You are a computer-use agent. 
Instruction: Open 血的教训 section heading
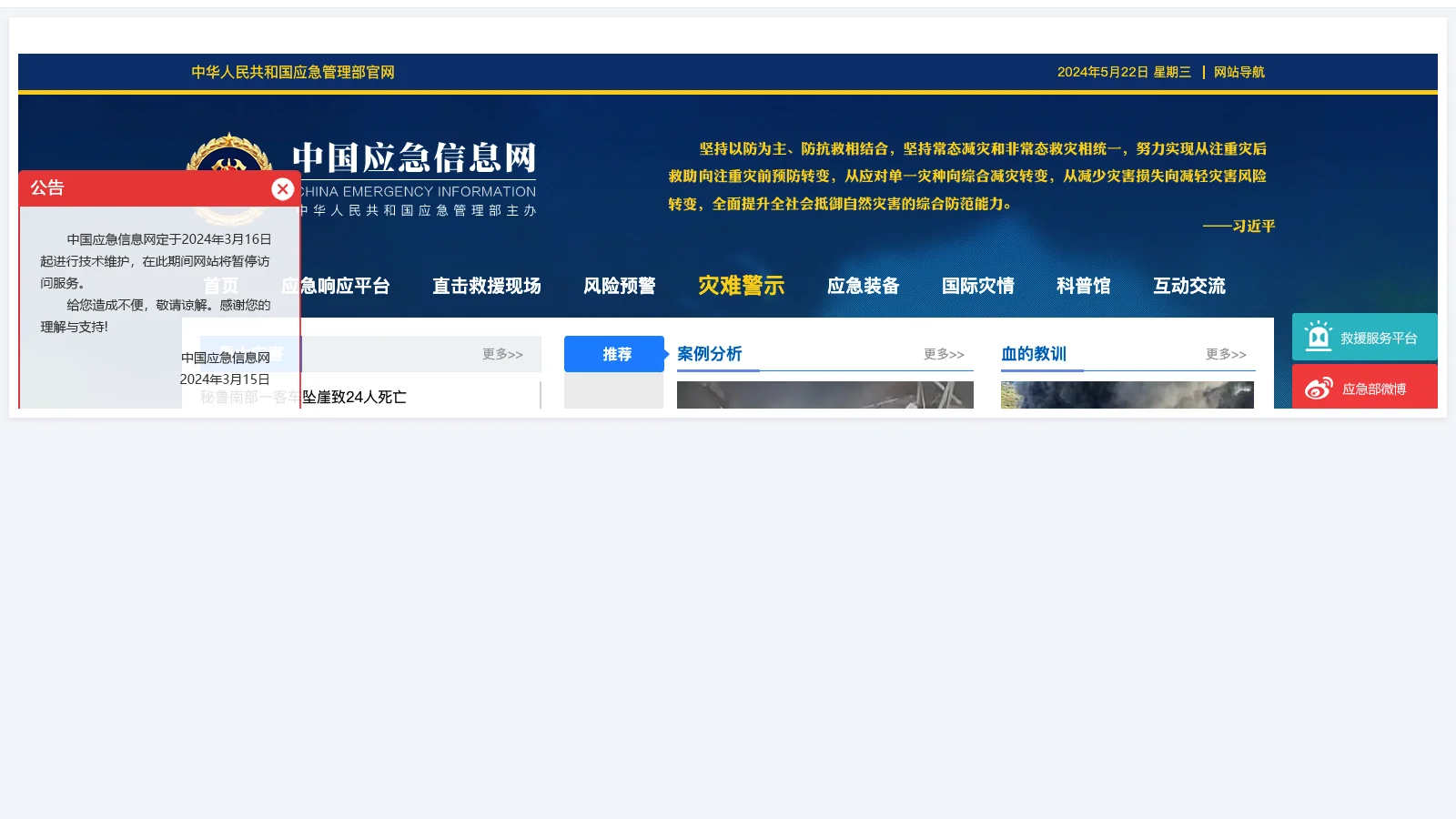[1034, 354]
